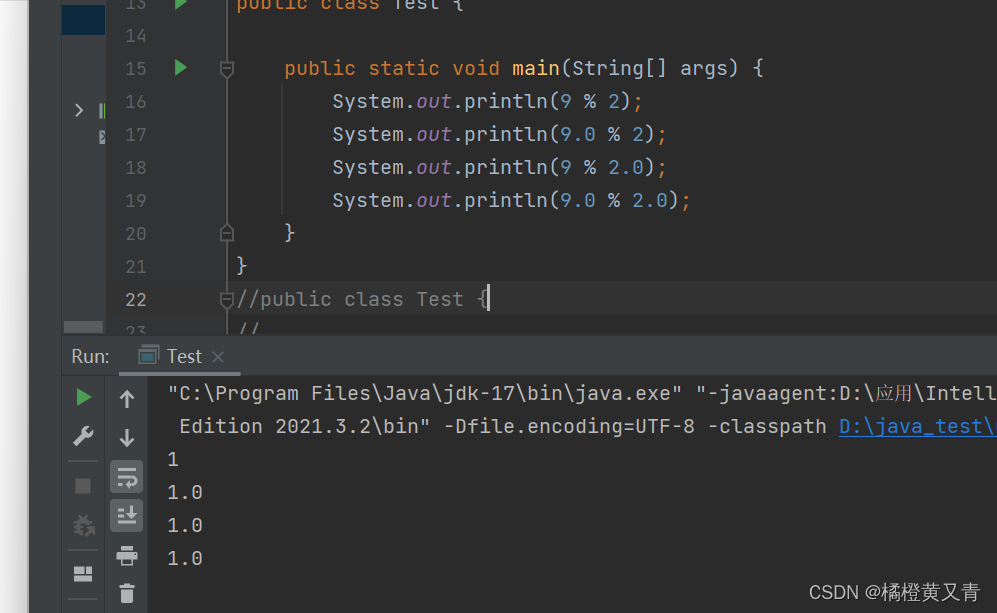Click the Run: panel label
This screenshot has height=613, width=997.
point(90,356)
